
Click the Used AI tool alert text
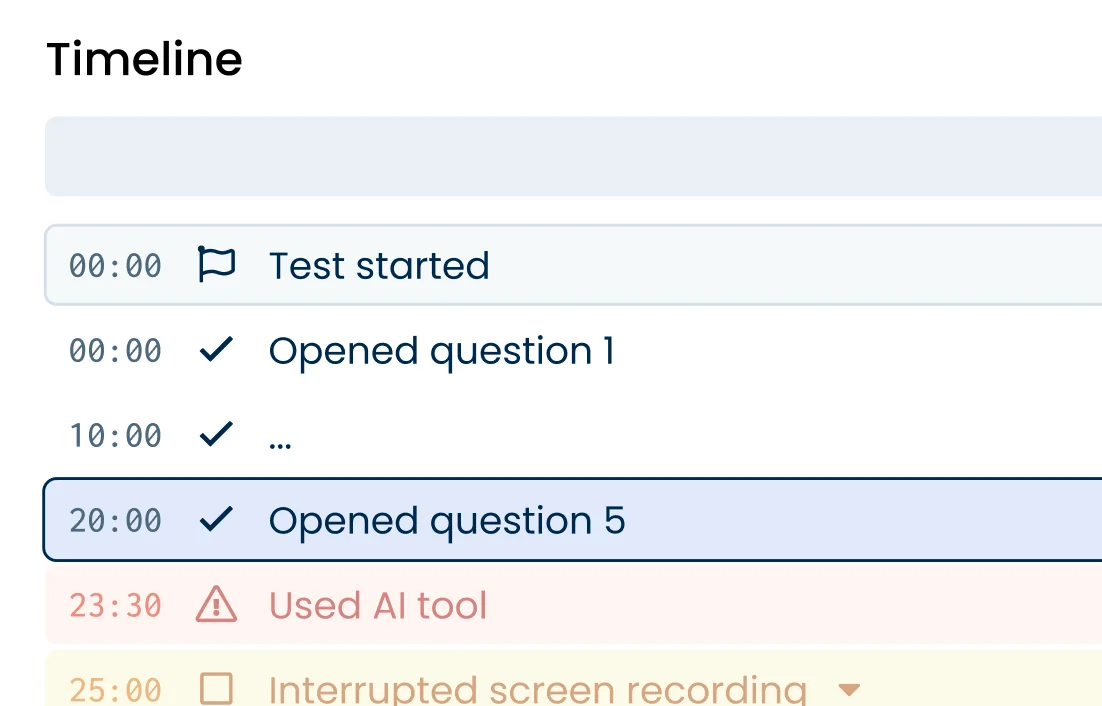pyautogui.click(x=378, y=606)
